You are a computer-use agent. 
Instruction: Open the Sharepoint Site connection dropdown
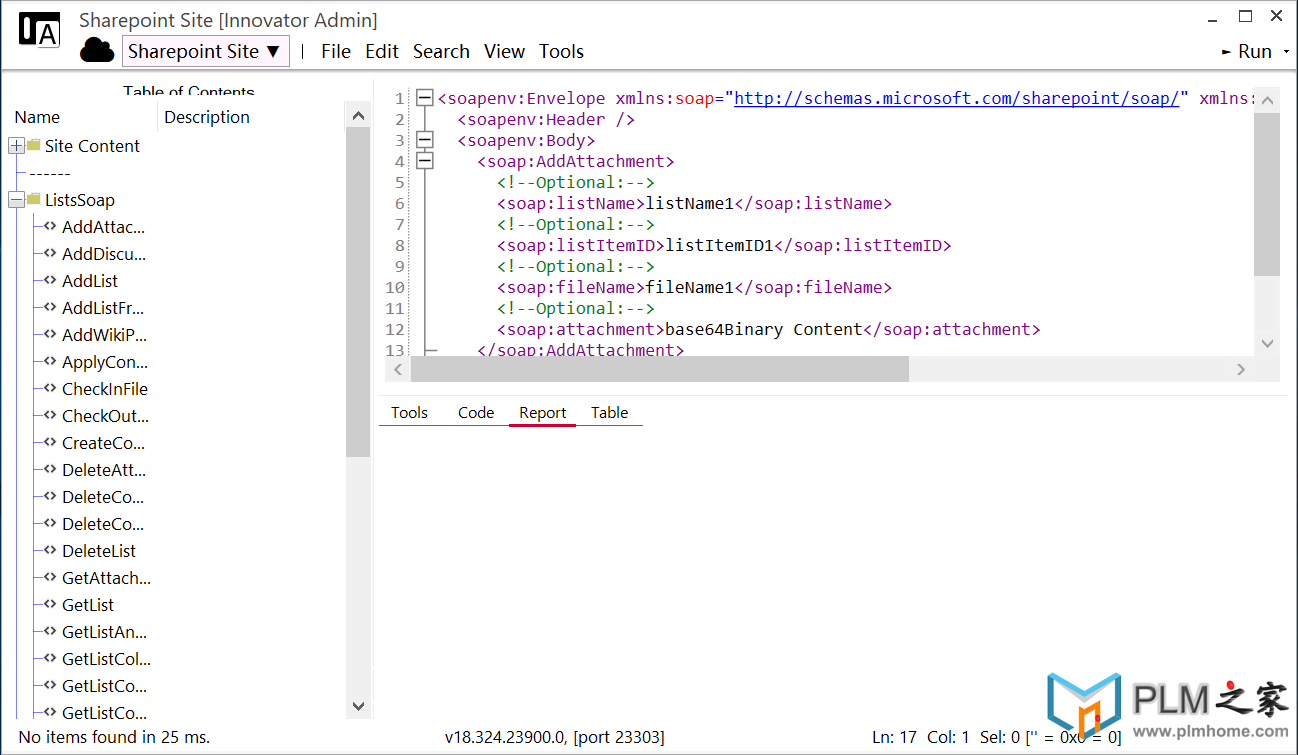(205, 51)
